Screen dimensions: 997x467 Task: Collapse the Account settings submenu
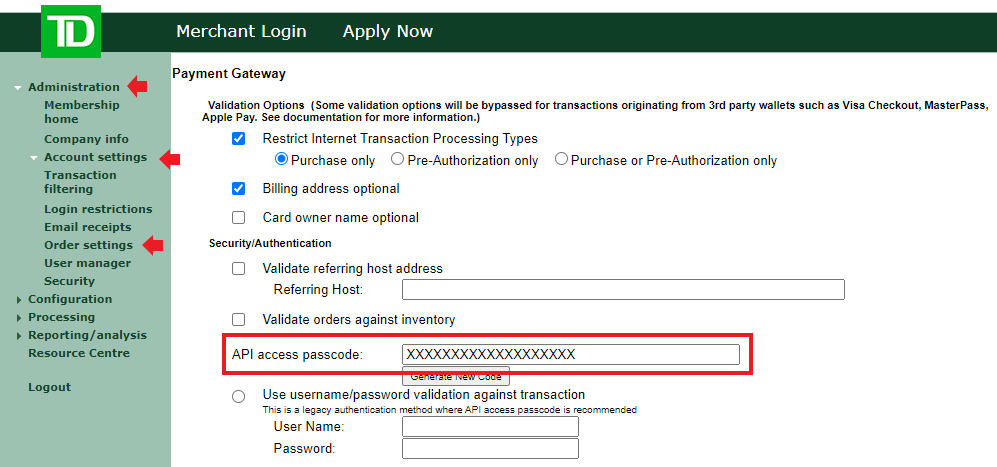click(x=34, y=158)
